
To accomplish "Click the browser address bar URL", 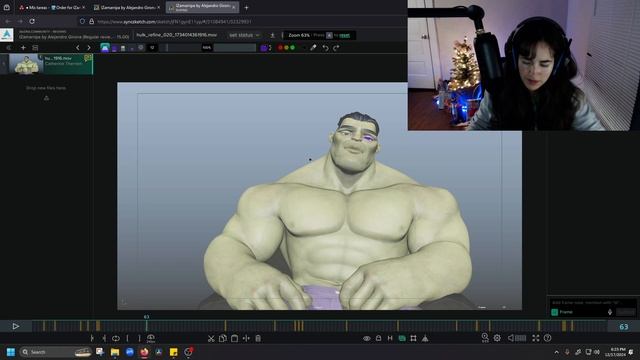I will pyautogui.click(x=175, y=22).
